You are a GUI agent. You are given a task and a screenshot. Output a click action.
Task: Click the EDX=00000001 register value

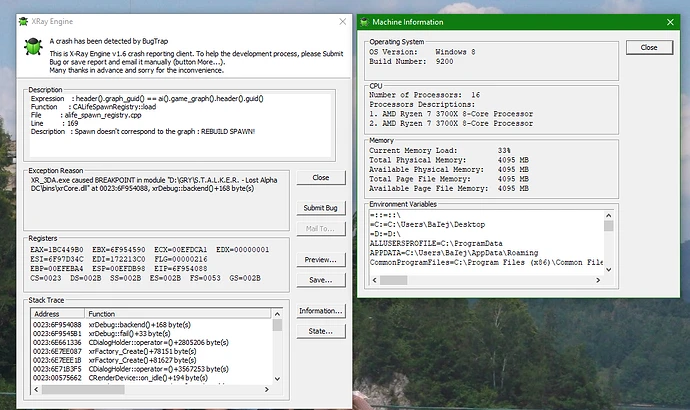[242, 250]
